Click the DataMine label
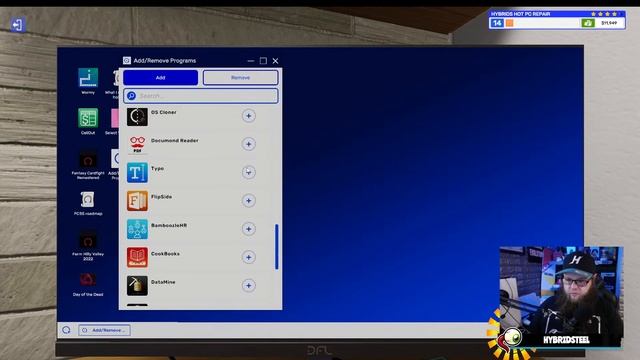The image size is (640, 360). (163, 282)
